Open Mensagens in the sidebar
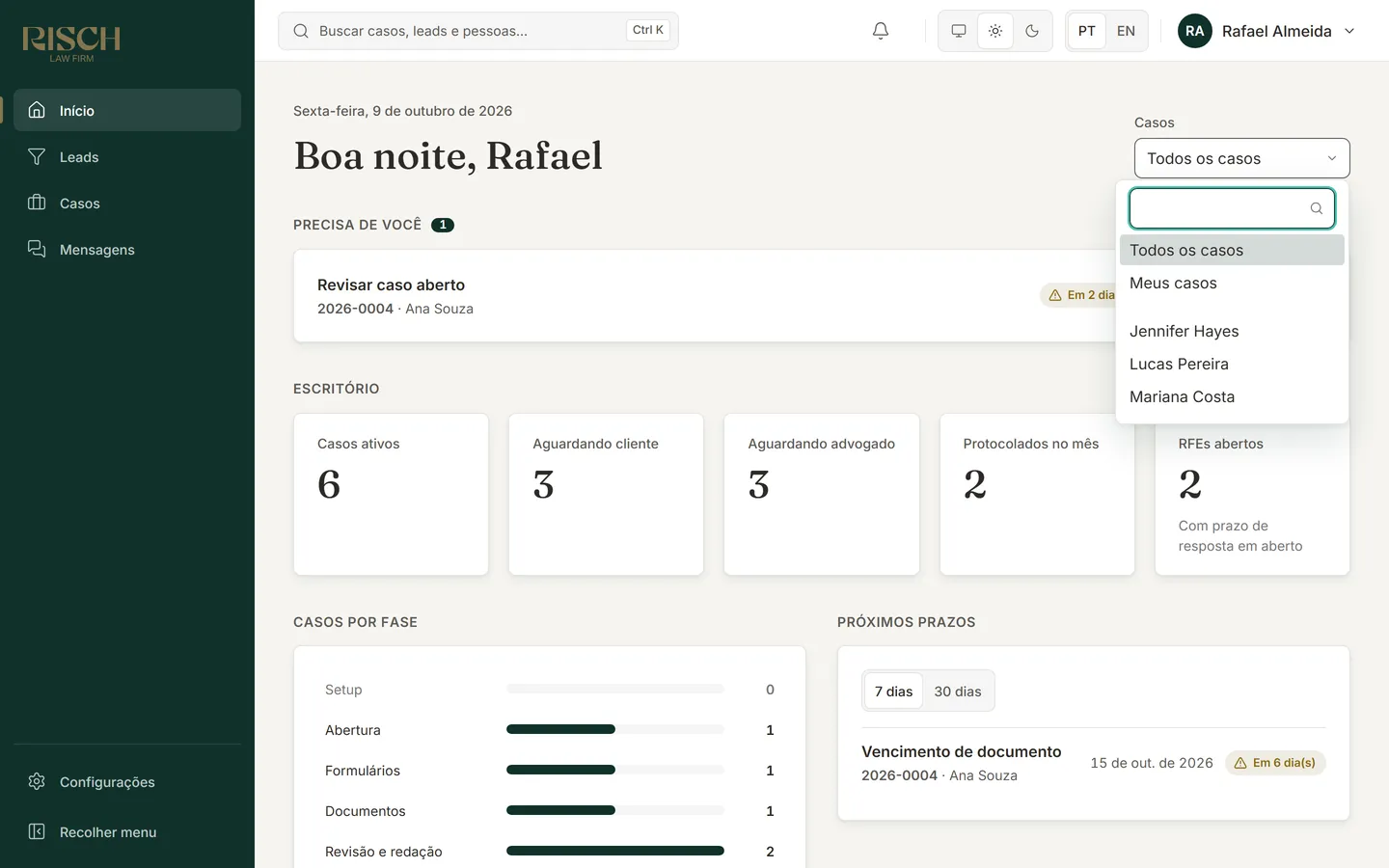 [x=127, y=249]
